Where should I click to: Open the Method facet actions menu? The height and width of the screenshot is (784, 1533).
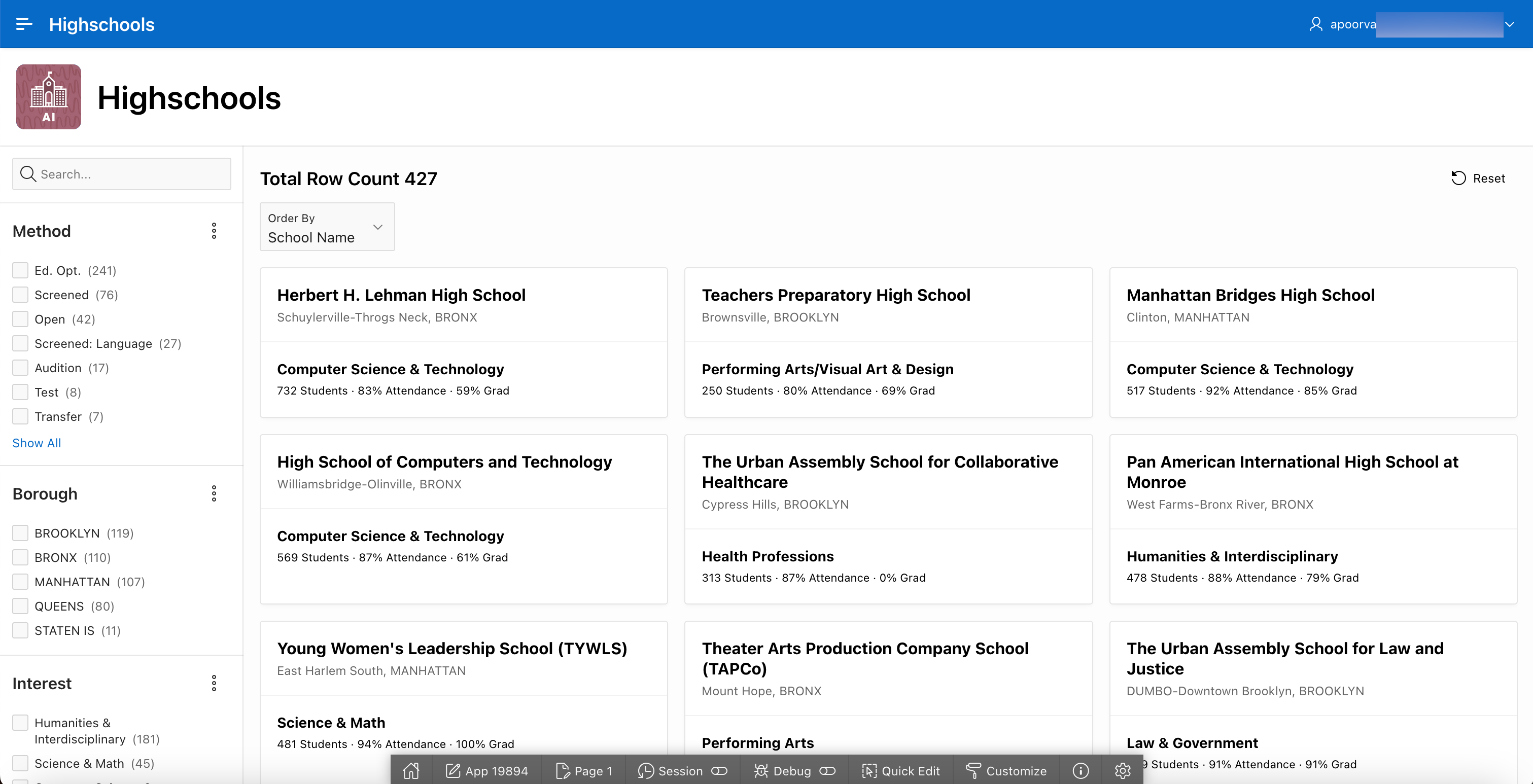pyautogui.click(x=214, y=231)
